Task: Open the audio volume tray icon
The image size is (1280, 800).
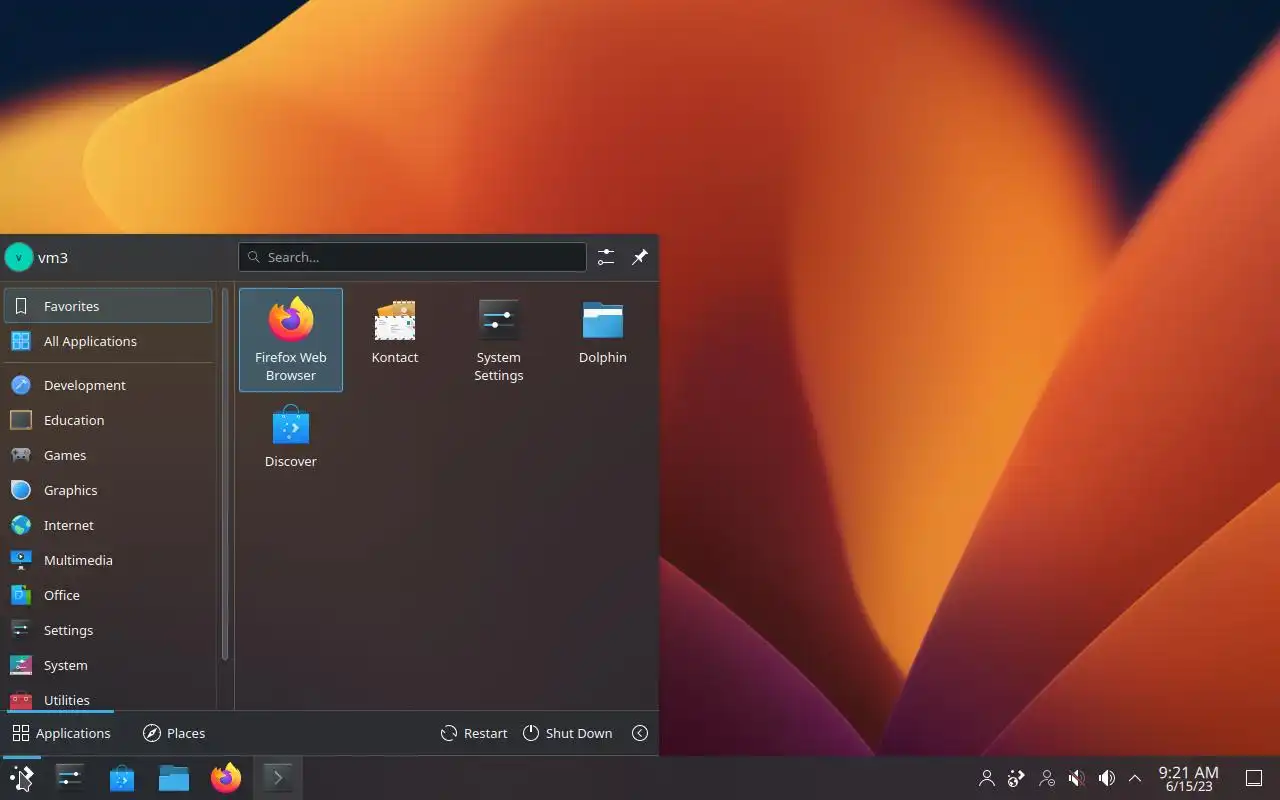Action: click(x=1107, y=777)
